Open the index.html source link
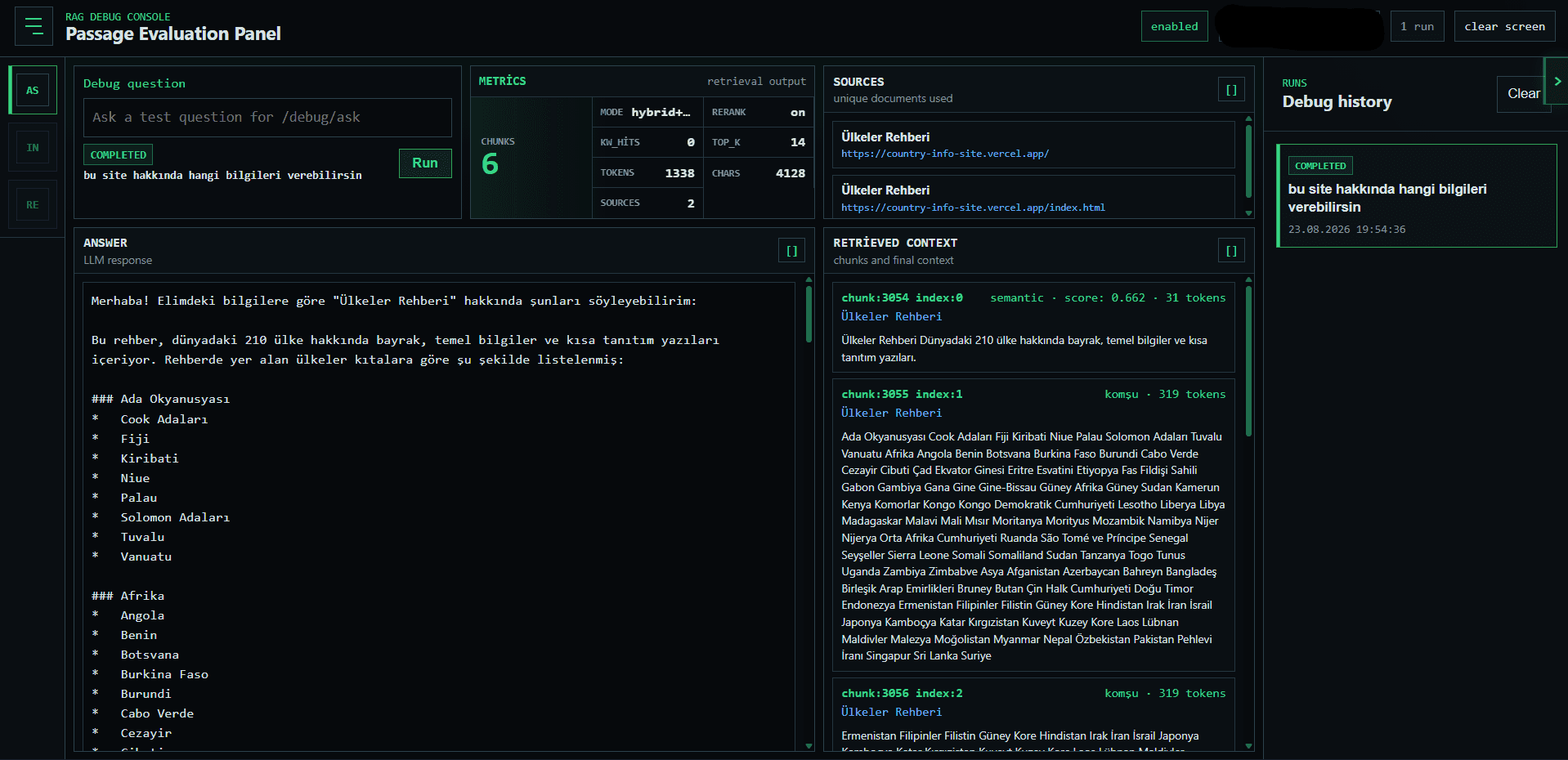The width and height of the screenshot is (1568, 760). (973, 208)
